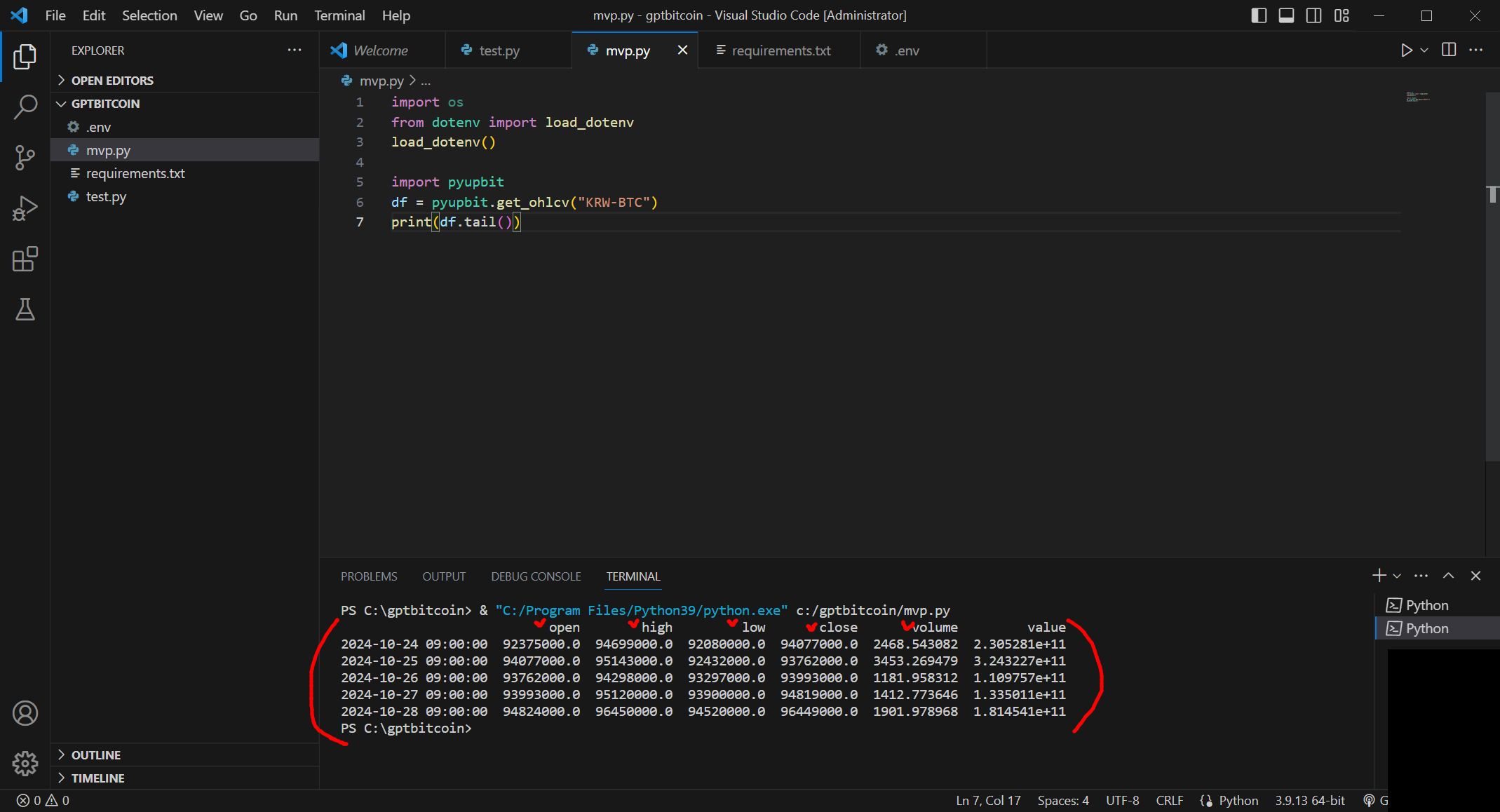Toggle the bottom panel layout button
Viewport: 1500px width, 812px height.
(1286, 15)
